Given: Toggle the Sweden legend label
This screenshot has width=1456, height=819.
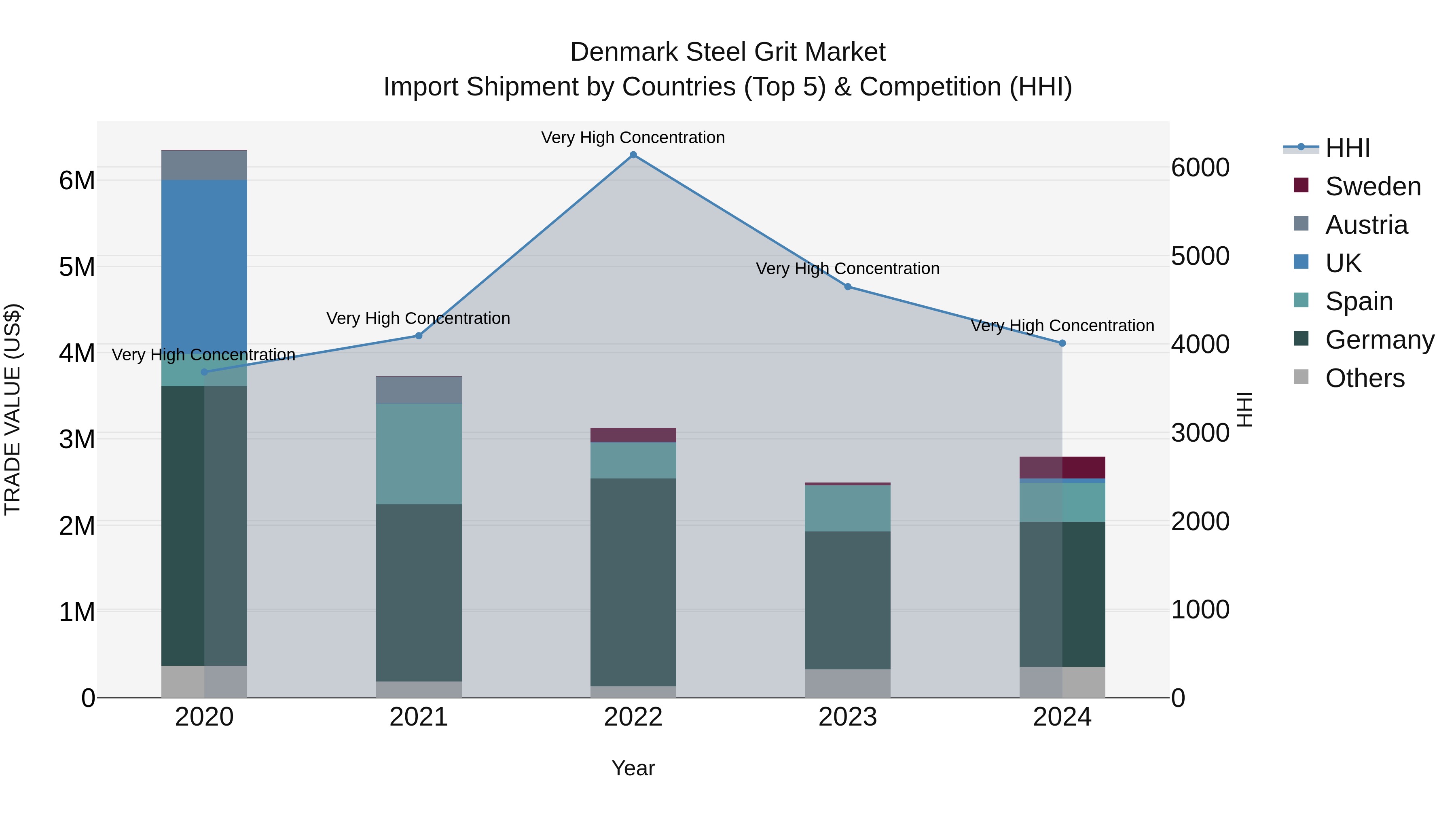Looking at the screenshot, I should (x=1373, y=186).
